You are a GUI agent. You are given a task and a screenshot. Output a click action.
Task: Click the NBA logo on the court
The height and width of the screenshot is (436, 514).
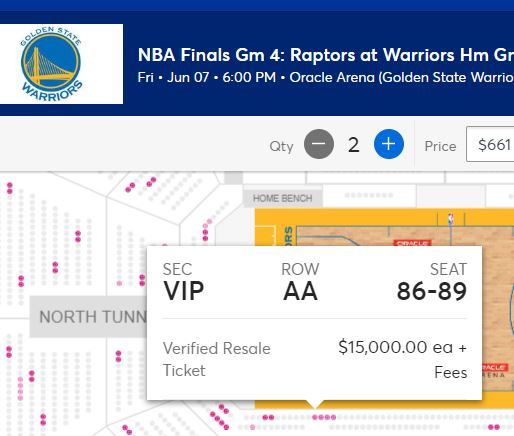click(x=451, y=219)
